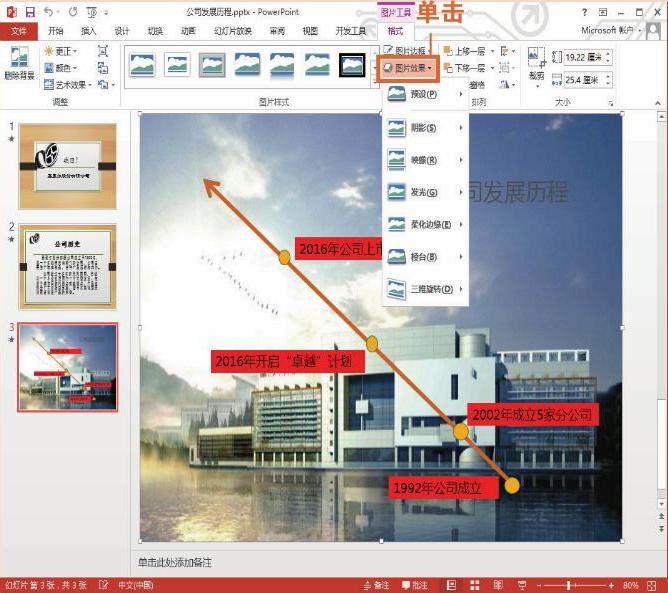Screen dimensions: 668x593
Task: Collapse the ribbon with the chevron
Action: click(x=658, y=103)
